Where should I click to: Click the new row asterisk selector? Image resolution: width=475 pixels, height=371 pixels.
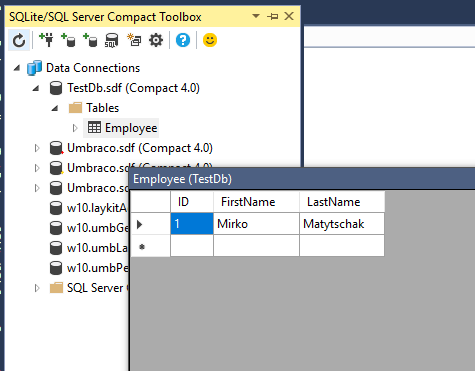pyautogui.click(x=151, y=246)
